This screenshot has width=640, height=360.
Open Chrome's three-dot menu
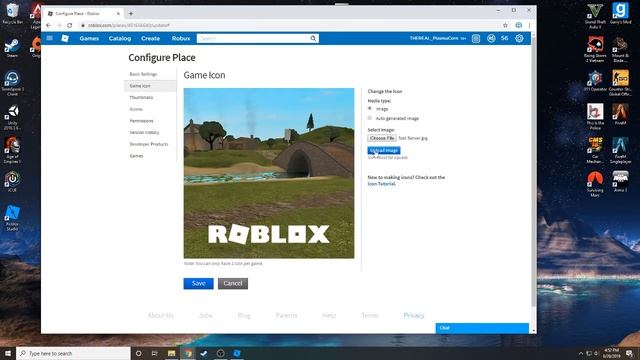tap(529, 25)
